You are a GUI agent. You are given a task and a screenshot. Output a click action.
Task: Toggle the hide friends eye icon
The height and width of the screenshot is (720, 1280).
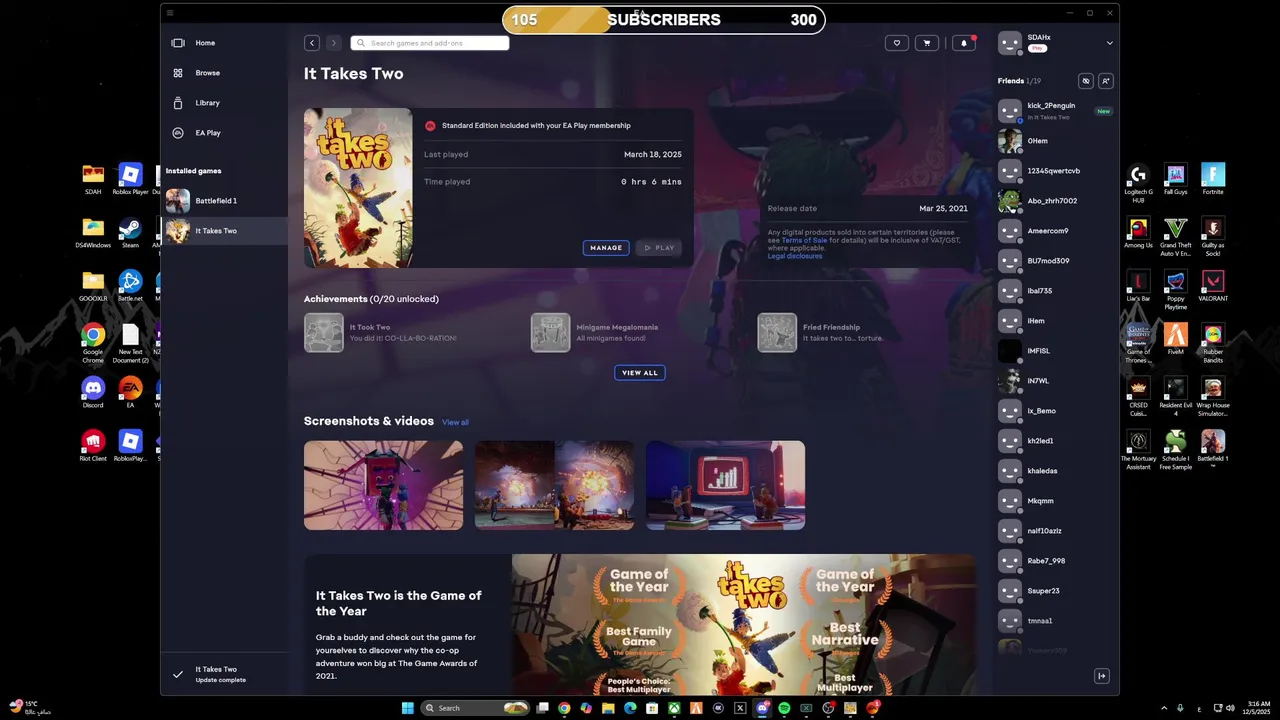point(1085,81)
